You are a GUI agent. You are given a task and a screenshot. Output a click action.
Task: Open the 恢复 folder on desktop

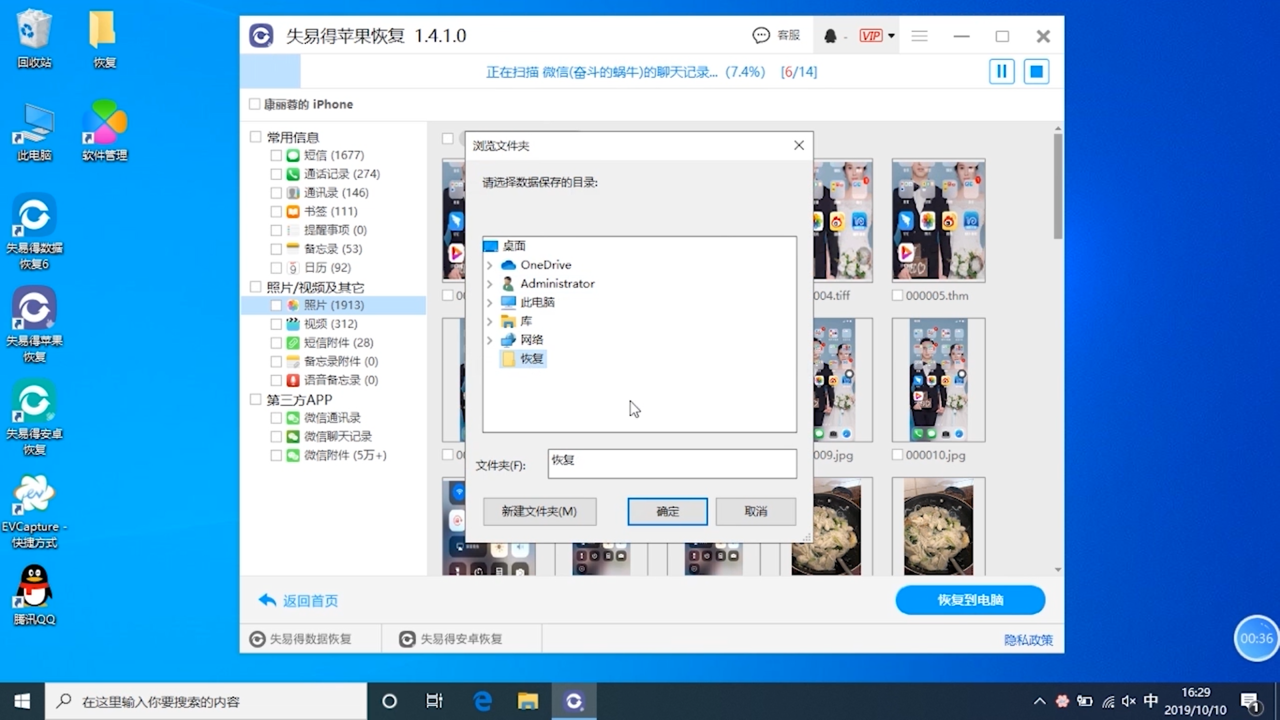pyautogui.click(x=104, y=39)
